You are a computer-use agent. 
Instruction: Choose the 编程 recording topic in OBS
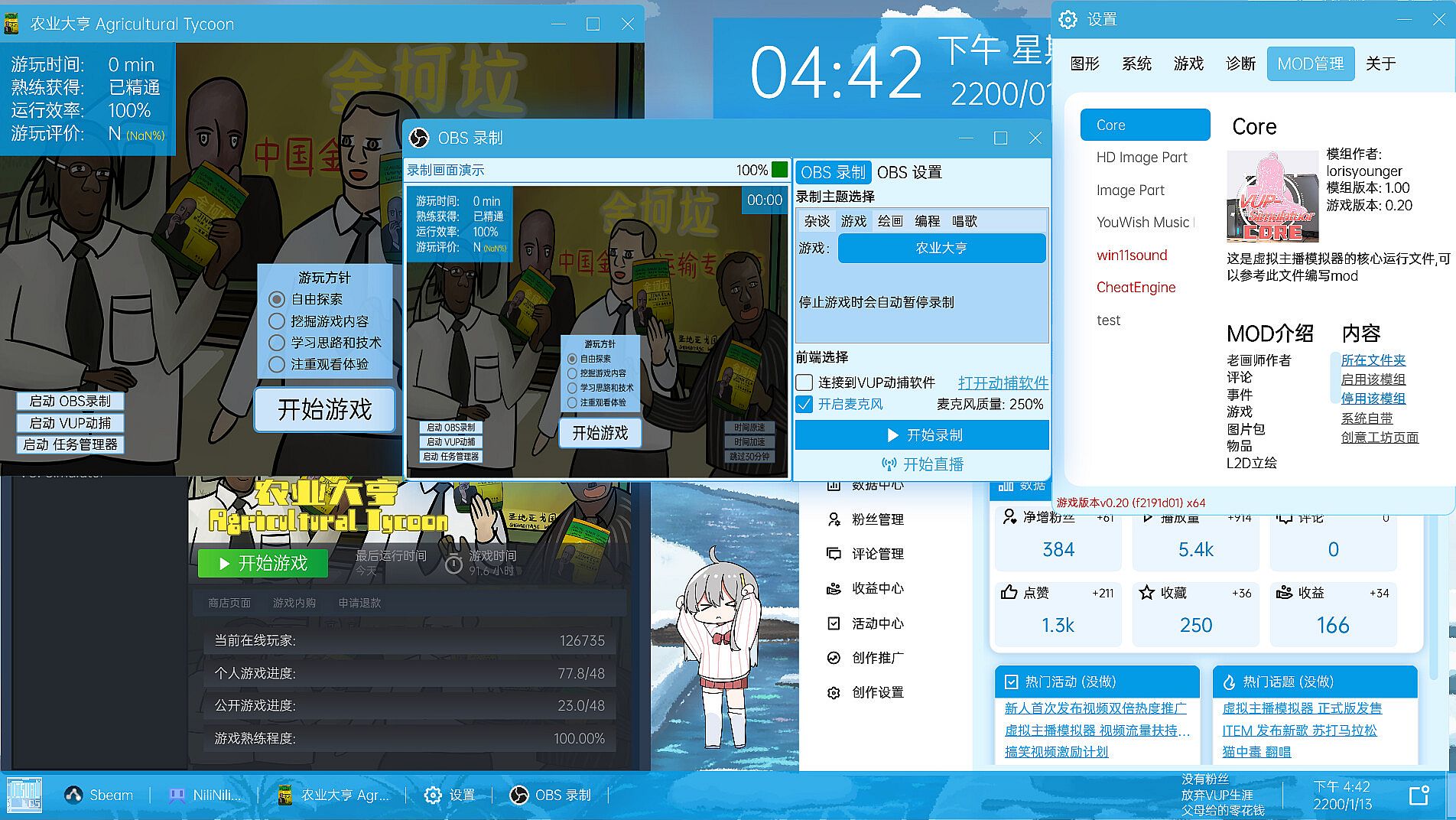(927, 221)
